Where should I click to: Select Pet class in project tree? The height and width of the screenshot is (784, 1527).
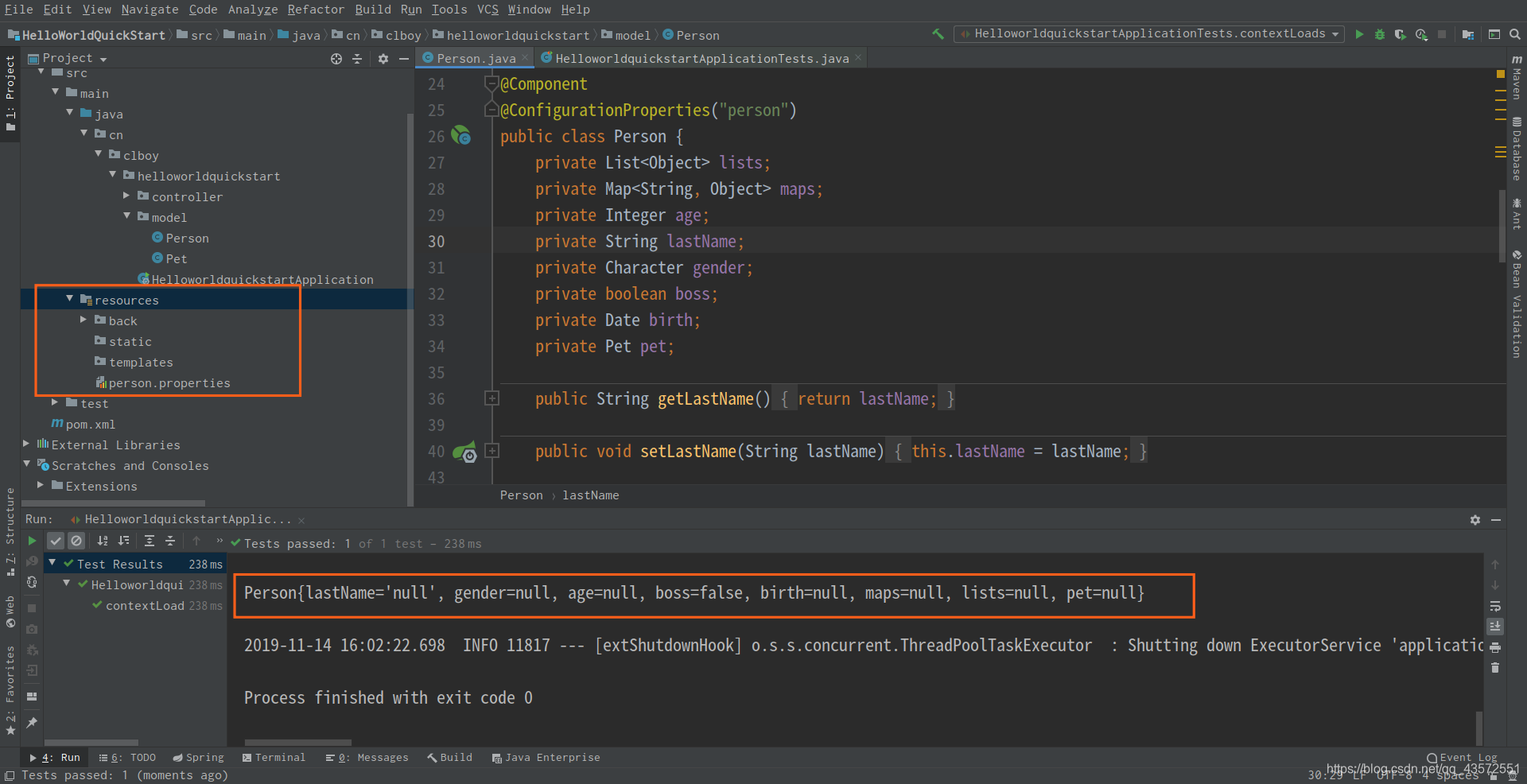(x=176, y=259)
